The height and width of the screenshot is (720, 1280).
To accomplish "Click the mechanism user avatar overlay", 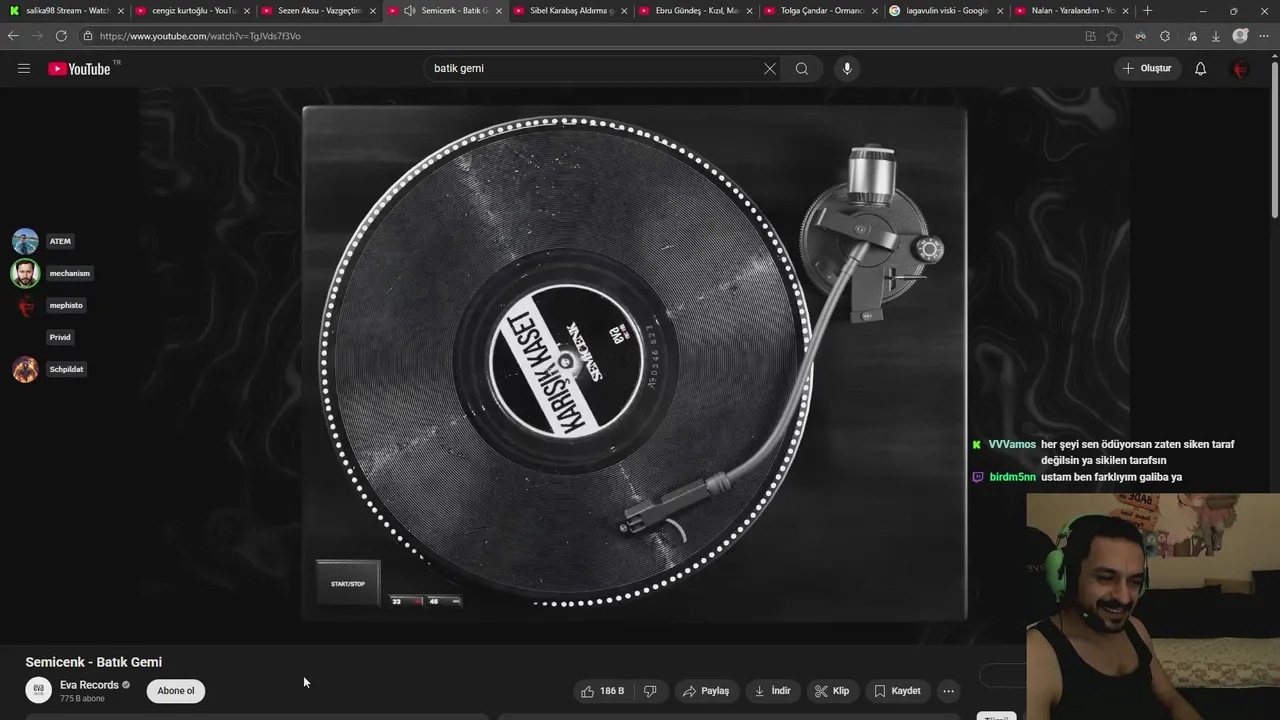I will (25, 273).
